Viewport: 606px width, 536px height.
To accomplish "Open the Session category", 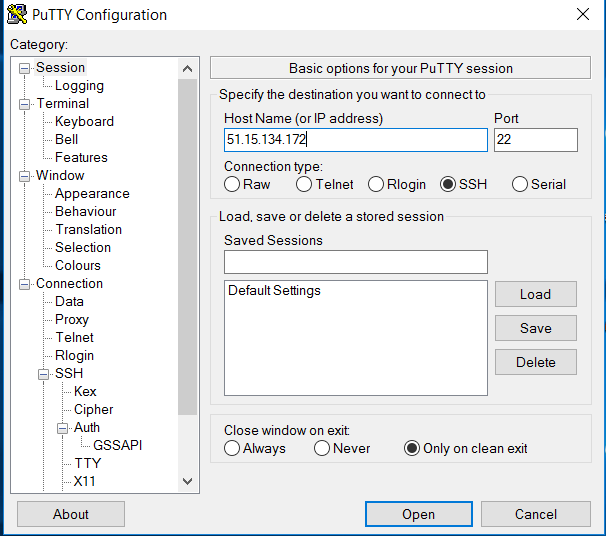I will tap(60, 67).
